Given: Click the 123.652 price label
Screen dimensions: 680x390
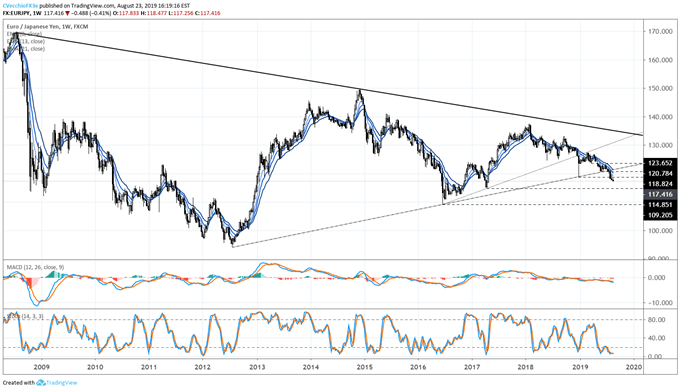Looking at the screenshot, I should pos(660,163).
